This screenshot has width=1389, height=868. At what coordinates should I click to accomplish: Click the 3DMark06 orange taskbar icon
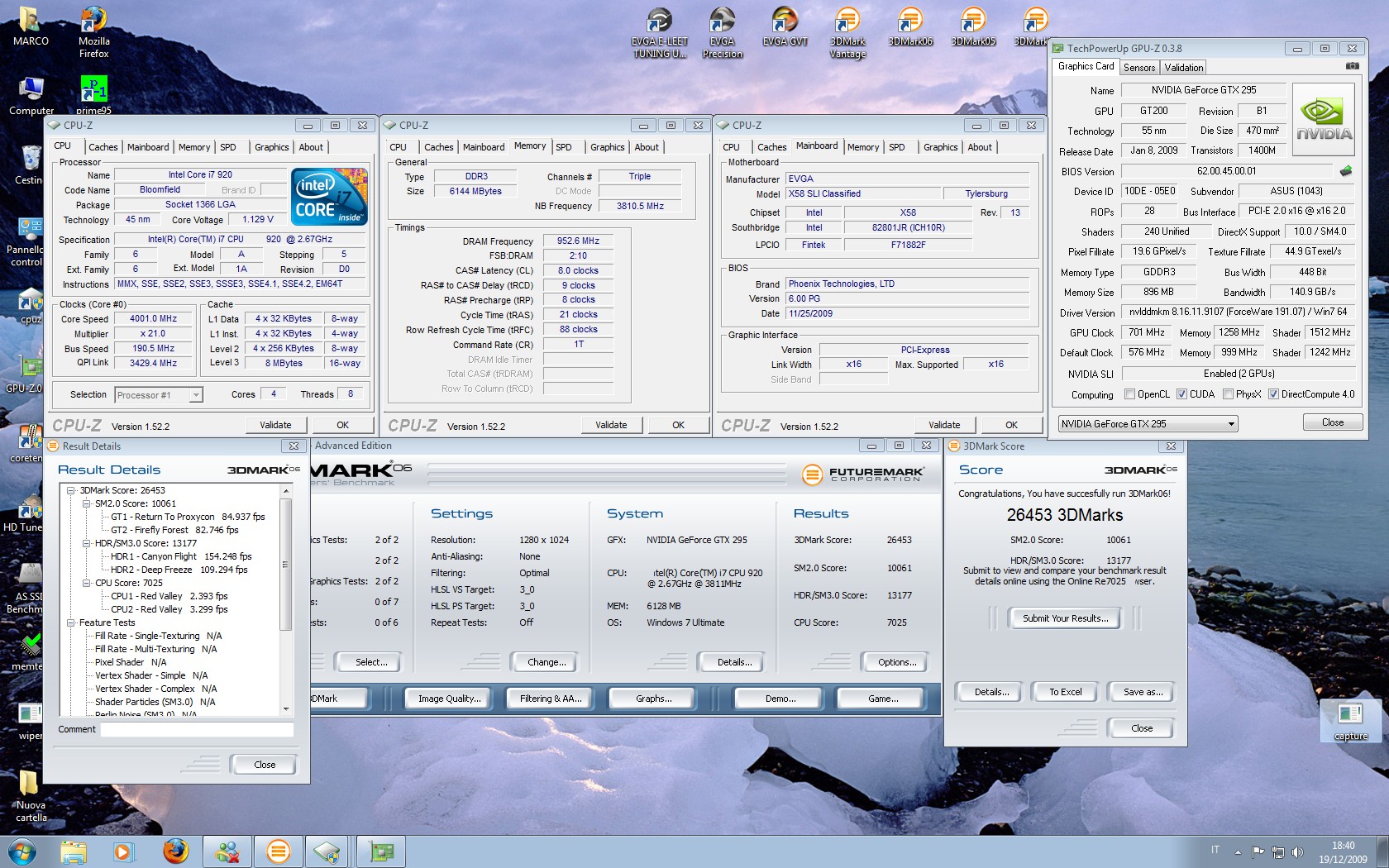279,851
